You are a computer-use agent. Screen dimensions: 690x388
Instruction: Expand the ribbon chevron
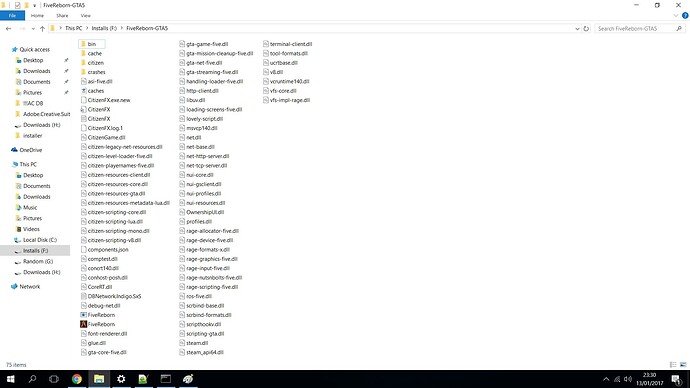coord(676,15)
